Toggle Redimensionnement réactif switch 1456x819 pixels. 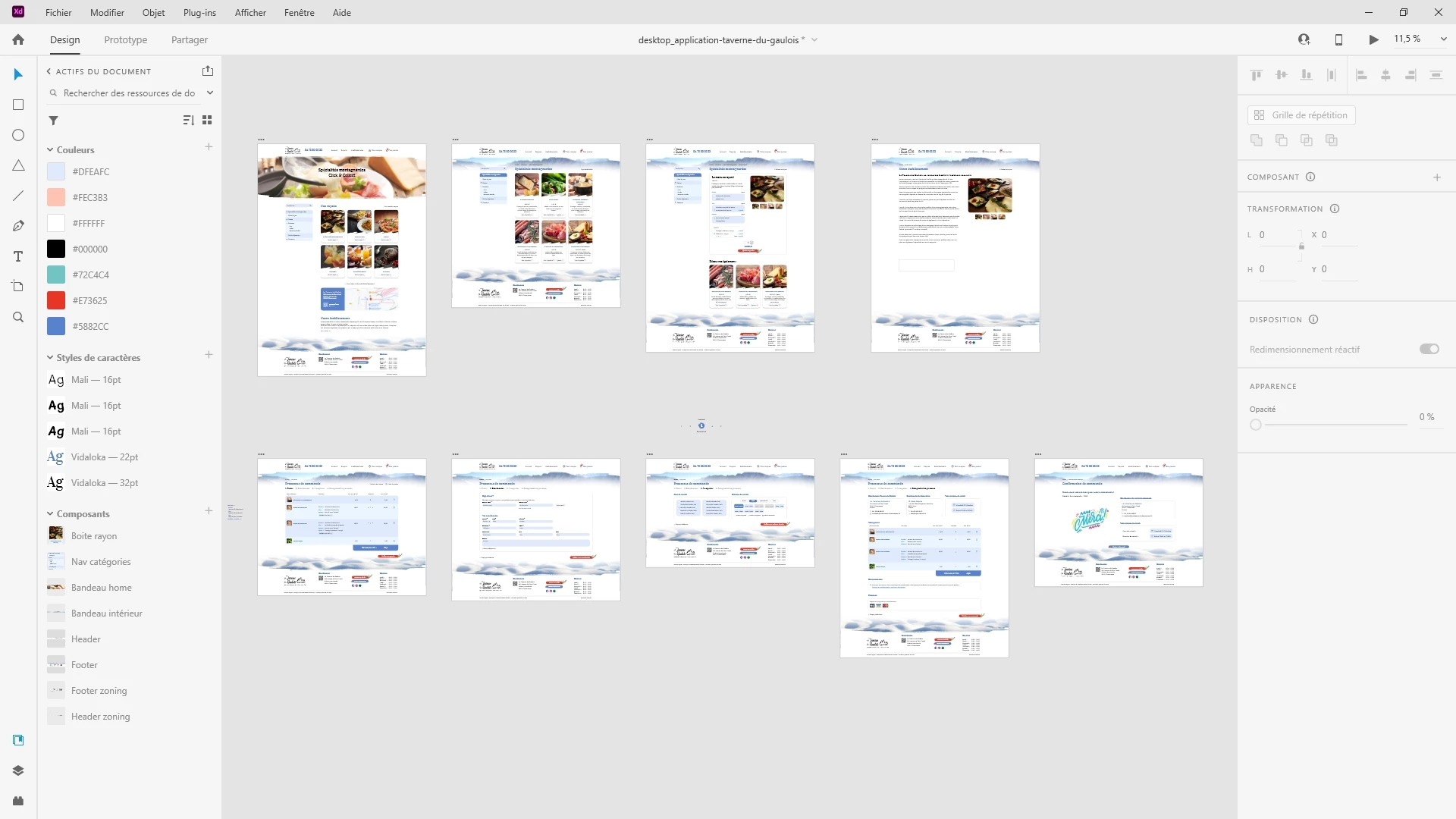click(1429, 350)
